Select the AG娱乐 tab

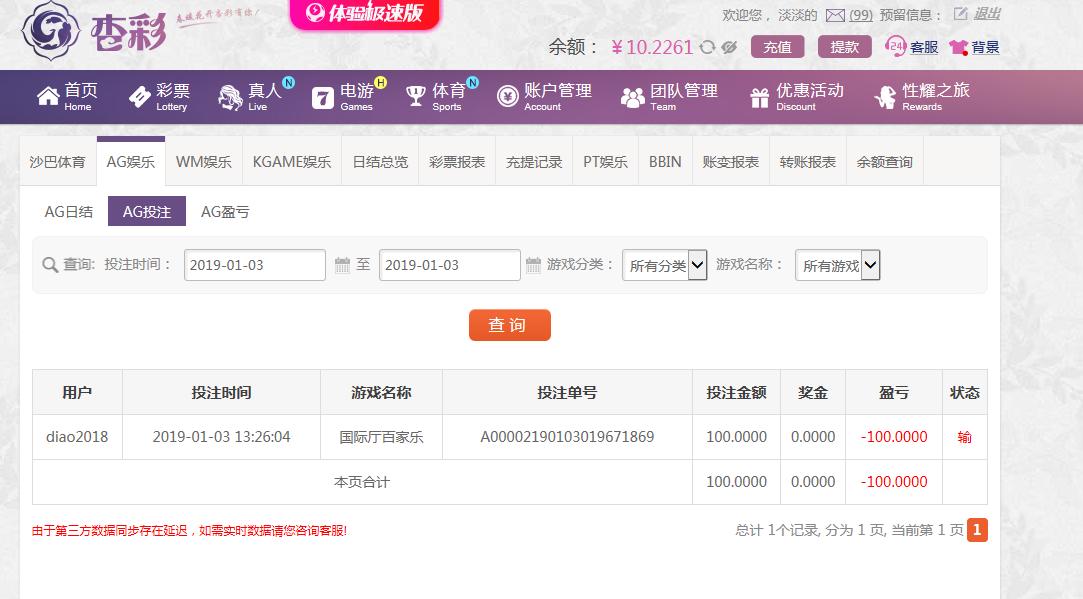131,162
